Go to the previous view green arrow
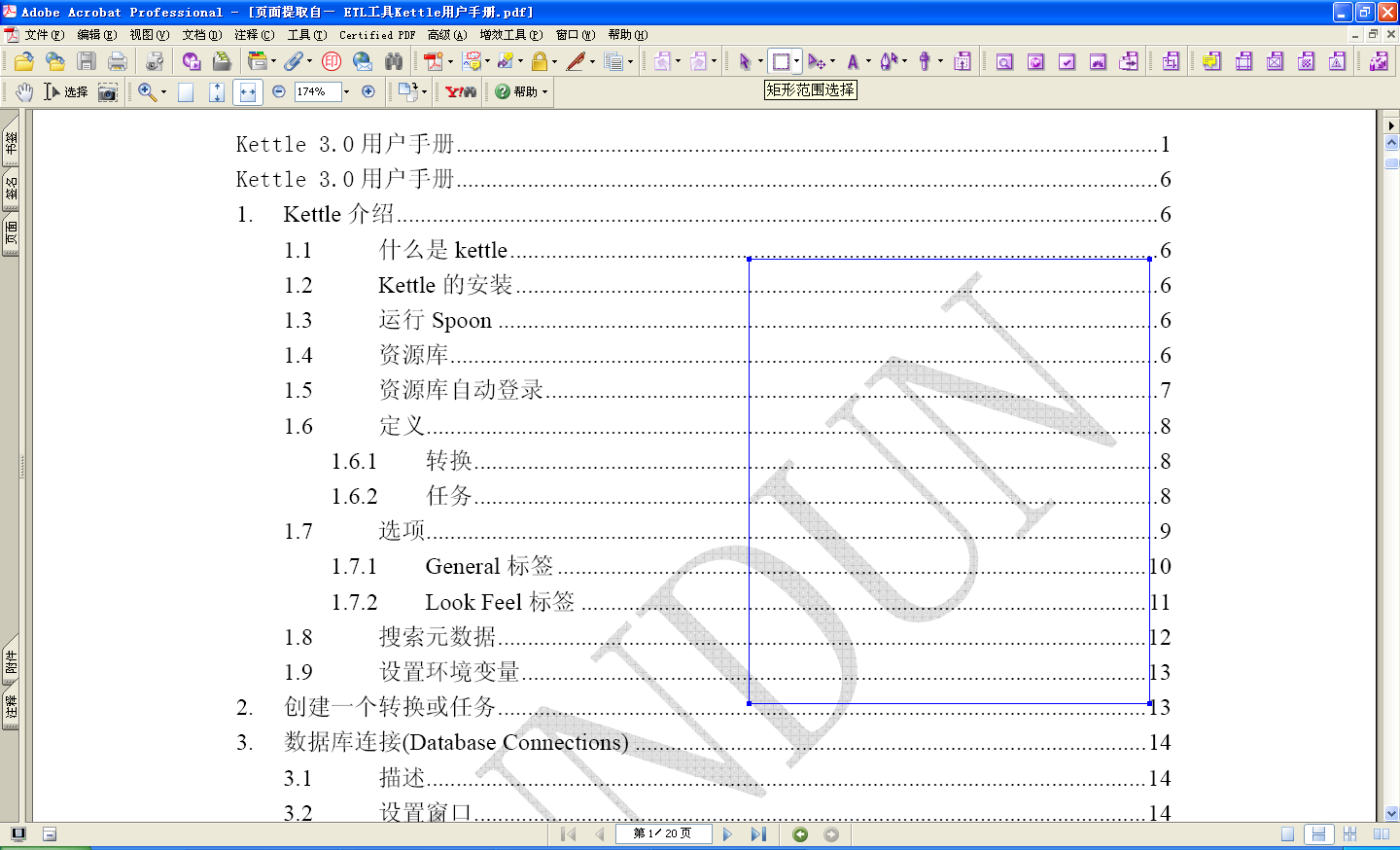This screenshot has height=850, width=1400. pyautogui.click(x=800, y=833)
